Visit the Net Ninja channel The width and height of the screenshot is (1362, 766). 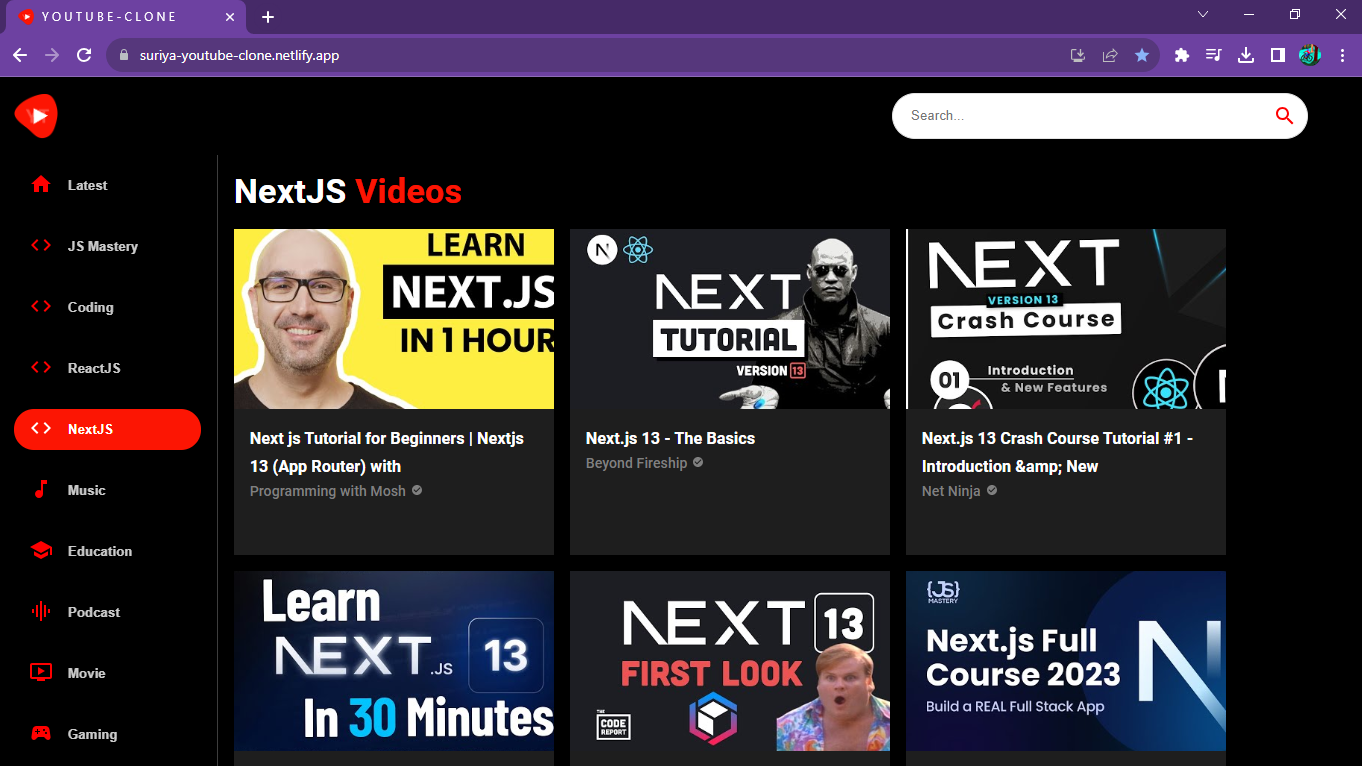951,491
